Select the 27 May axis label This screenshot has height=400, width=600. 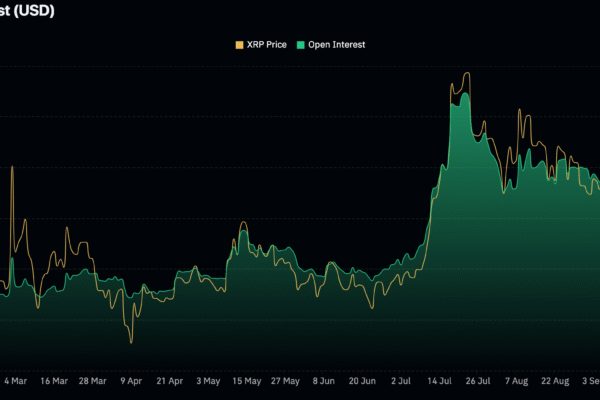[x=285, y=381]
